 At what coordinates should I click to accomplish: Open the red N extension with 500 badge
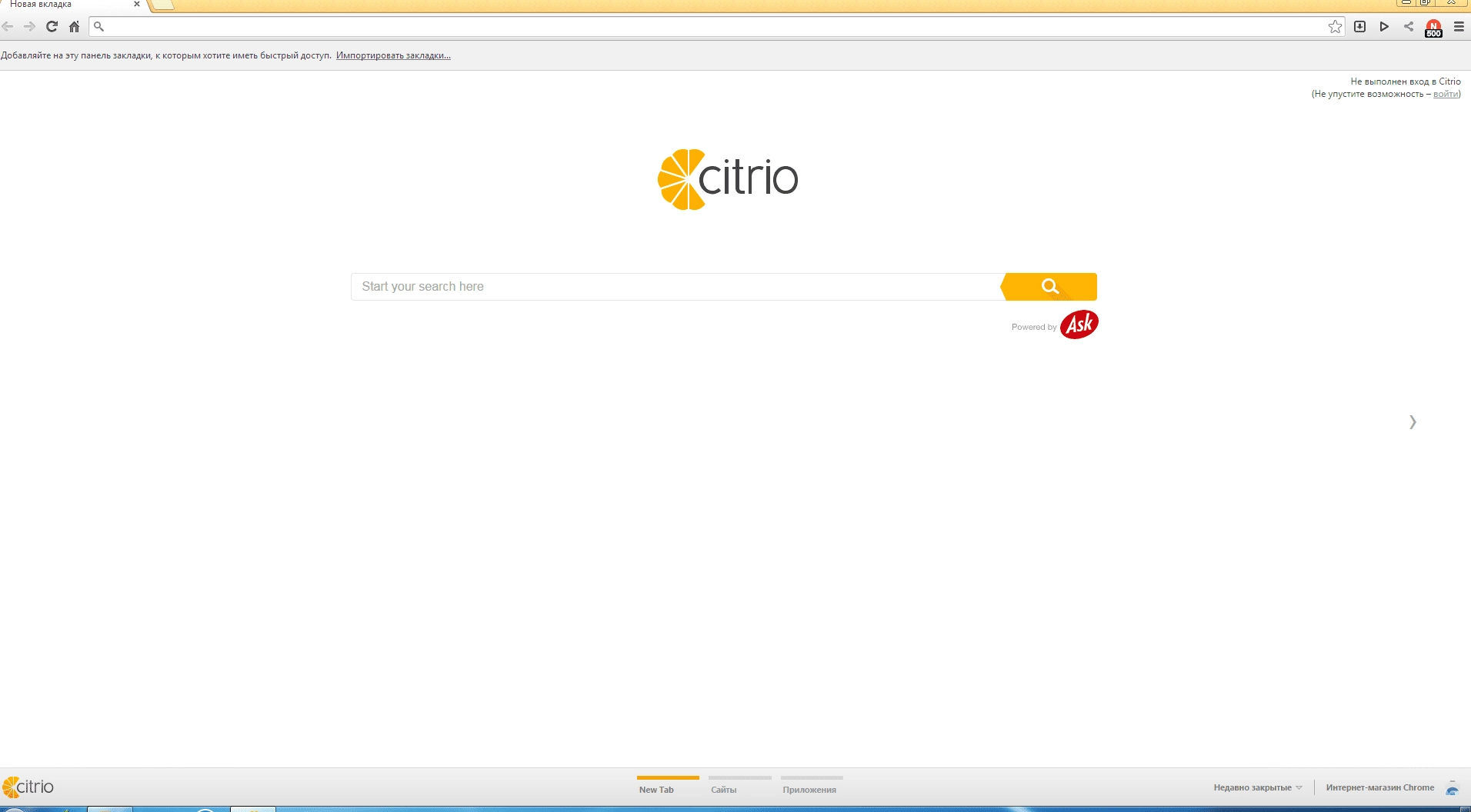click(x=1433, y=28)
